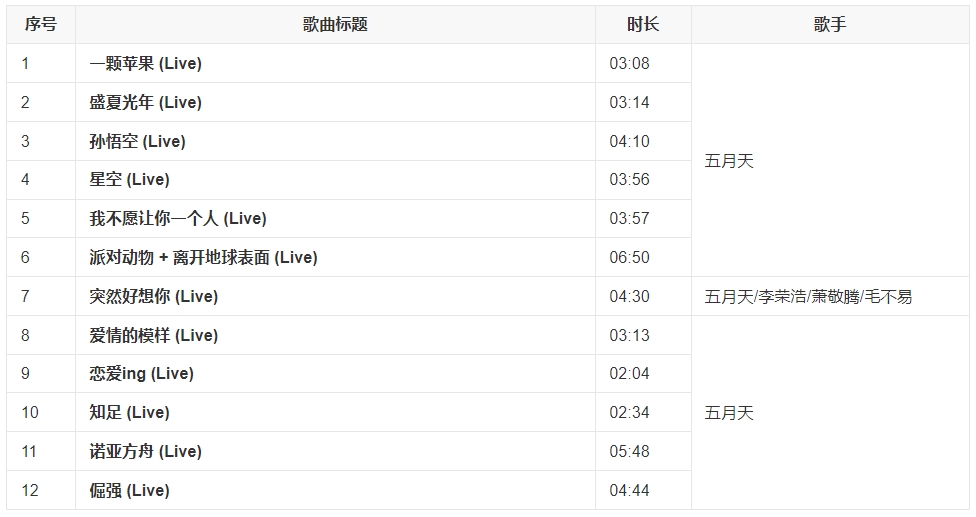Click the 恋爱ing (Live) song link
976x517 pixels.
(x=141, y=374)
